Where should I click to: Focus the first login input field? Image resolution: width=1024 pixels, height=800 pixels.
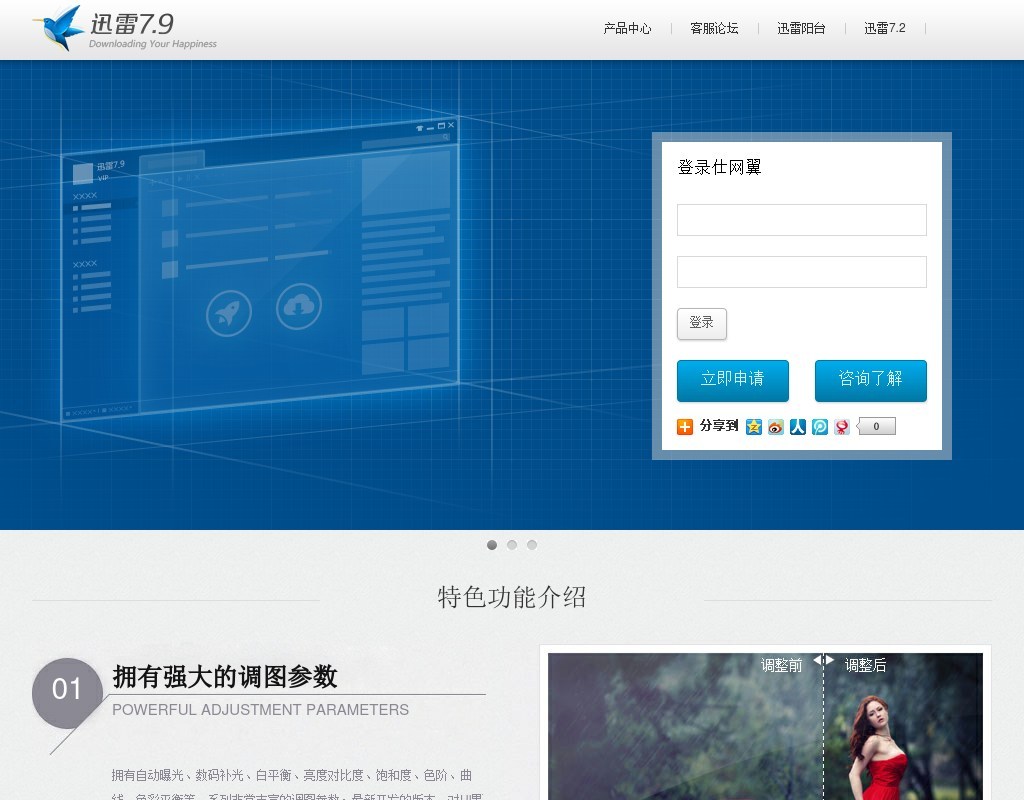click(x=801, y=219)
